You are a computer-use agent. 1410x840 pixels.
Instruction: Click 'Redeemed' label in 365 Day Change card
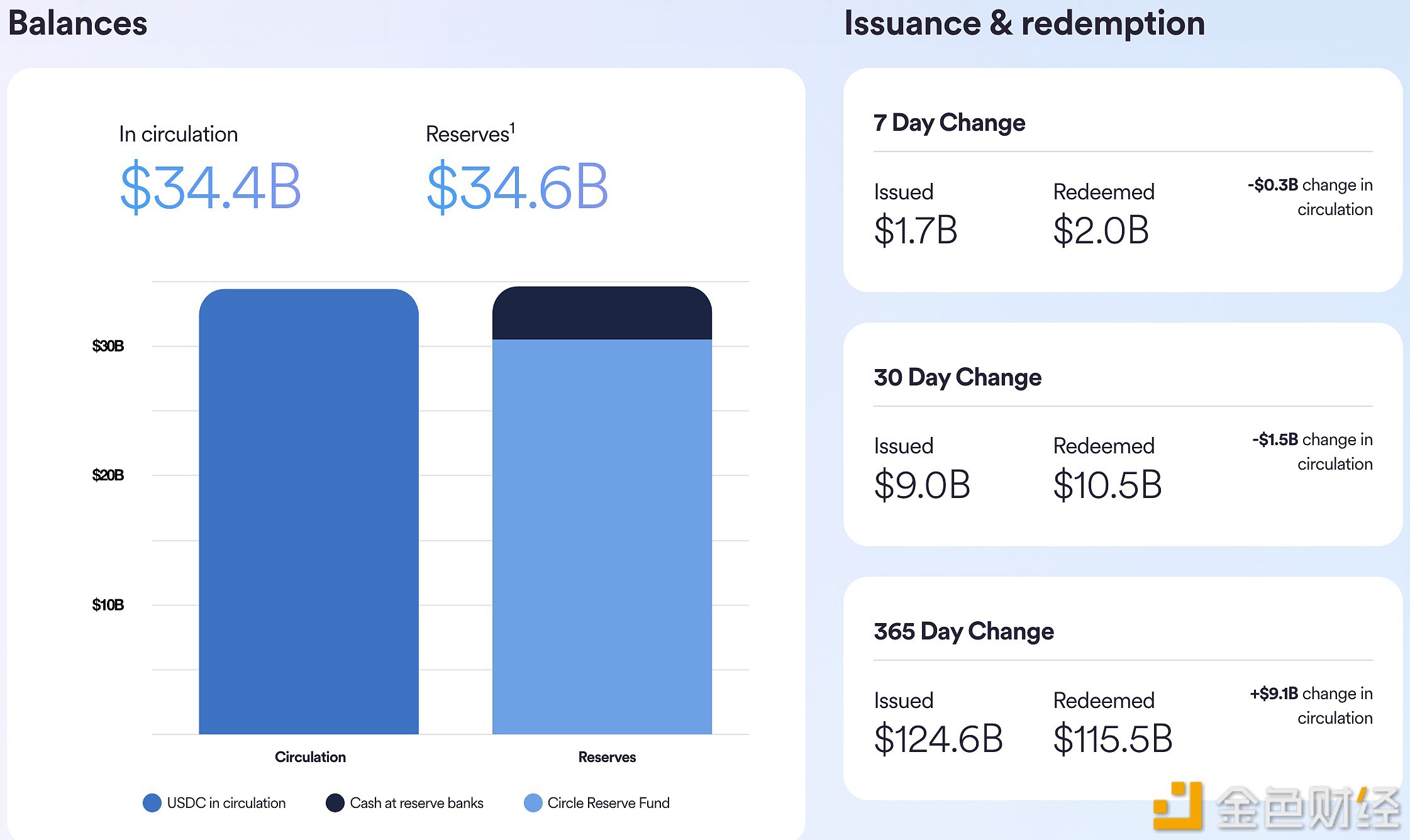(x=1104, y=700)
